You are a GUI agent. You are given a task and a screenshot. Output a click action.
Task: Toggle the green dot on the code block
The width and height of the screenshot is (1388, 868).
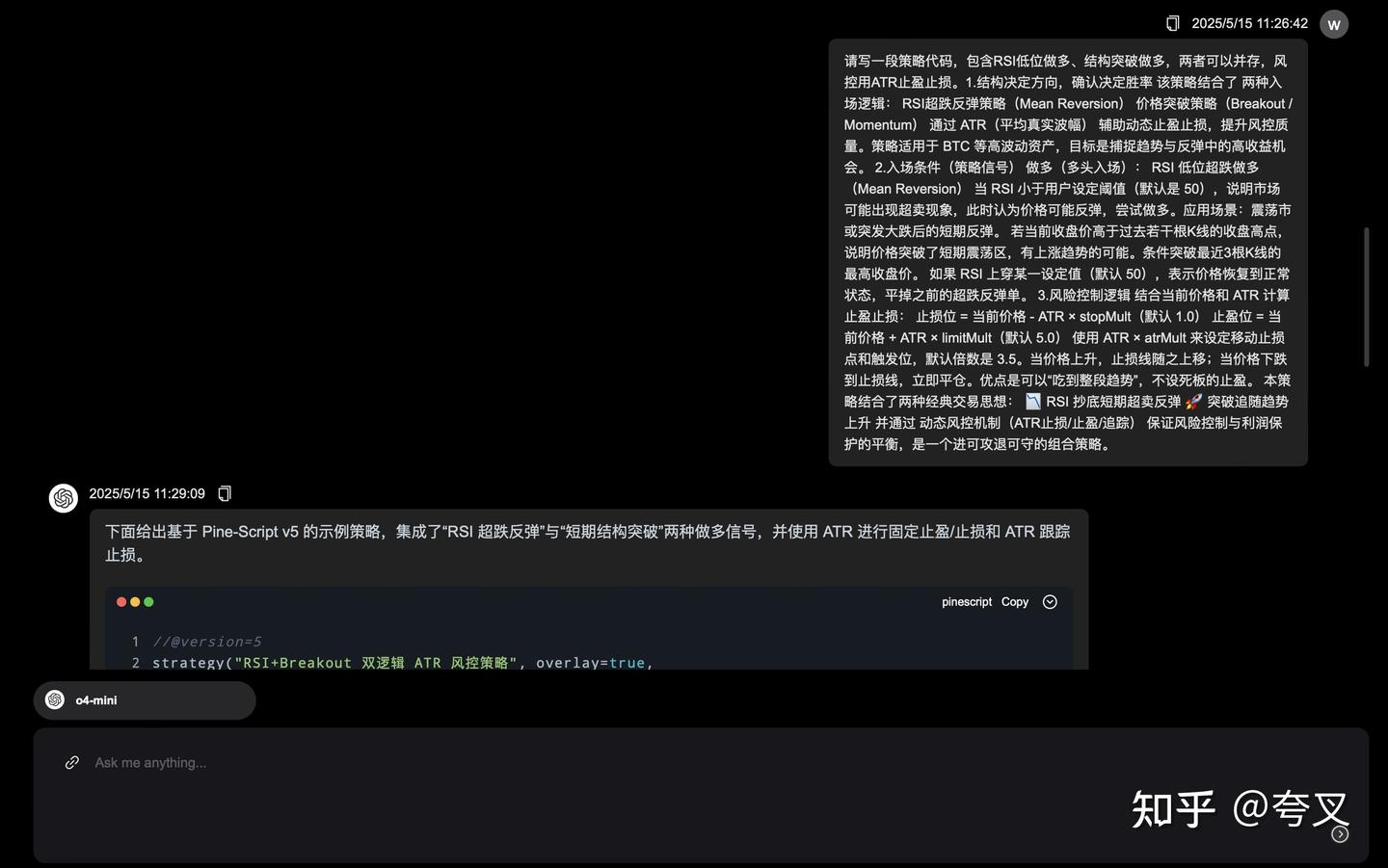pyautogui.click(x=147, y=600)
